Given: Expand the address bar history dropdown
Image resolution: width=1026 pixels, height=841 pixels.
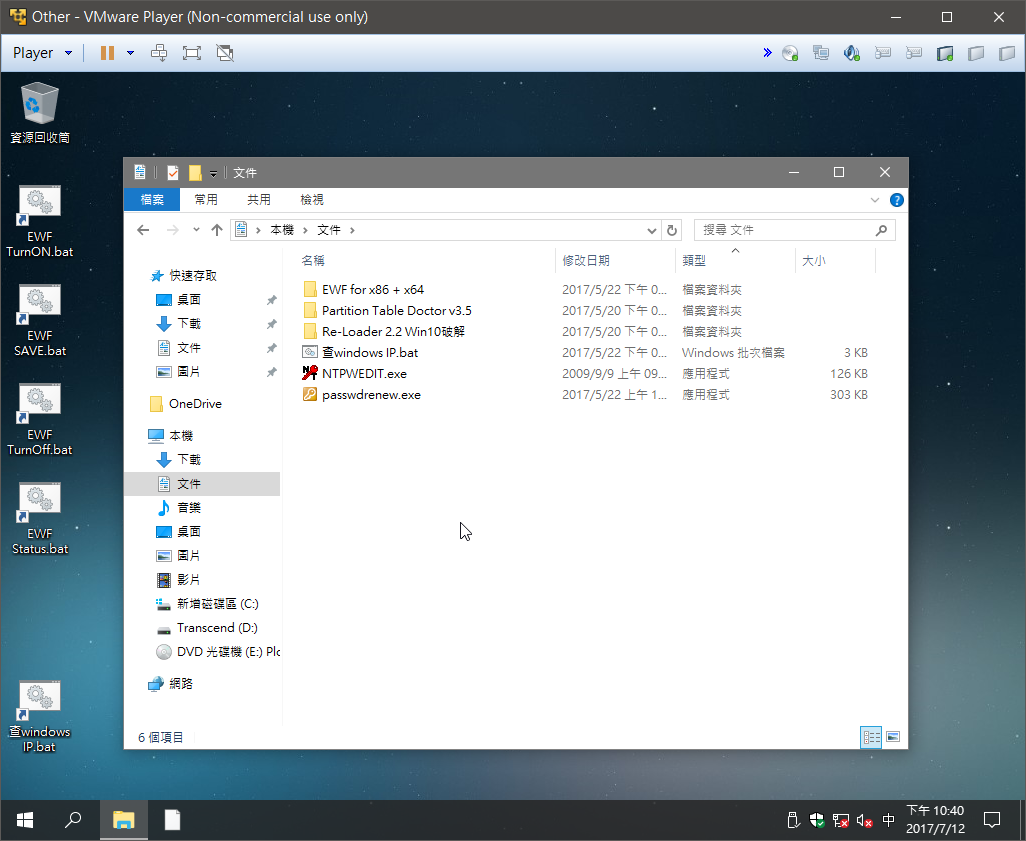Looking at the screenshot, I should point(652,230).
